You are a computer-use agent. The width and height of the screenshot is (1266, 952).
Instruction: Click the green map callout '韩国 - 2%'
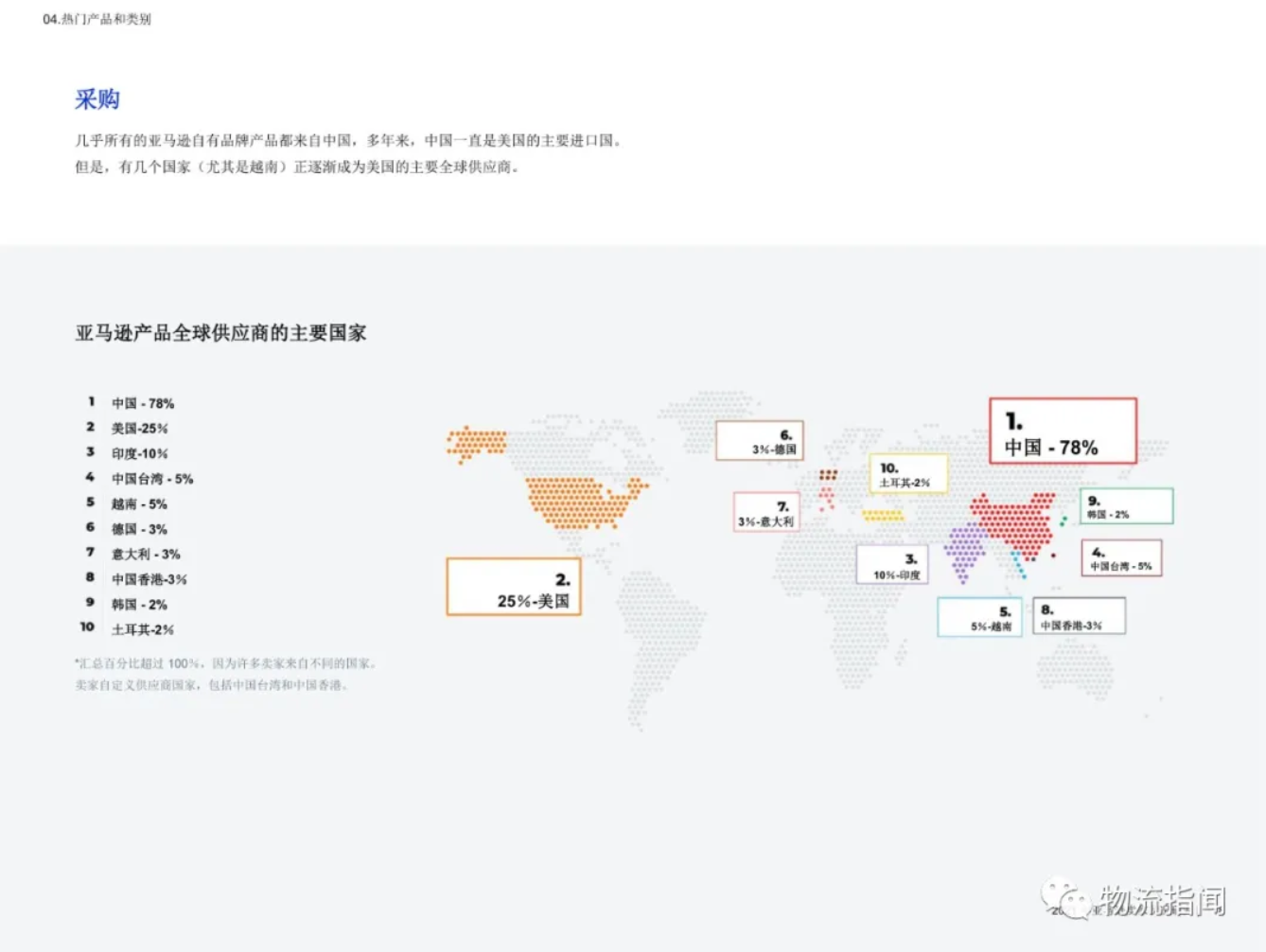click(1127, 506)
